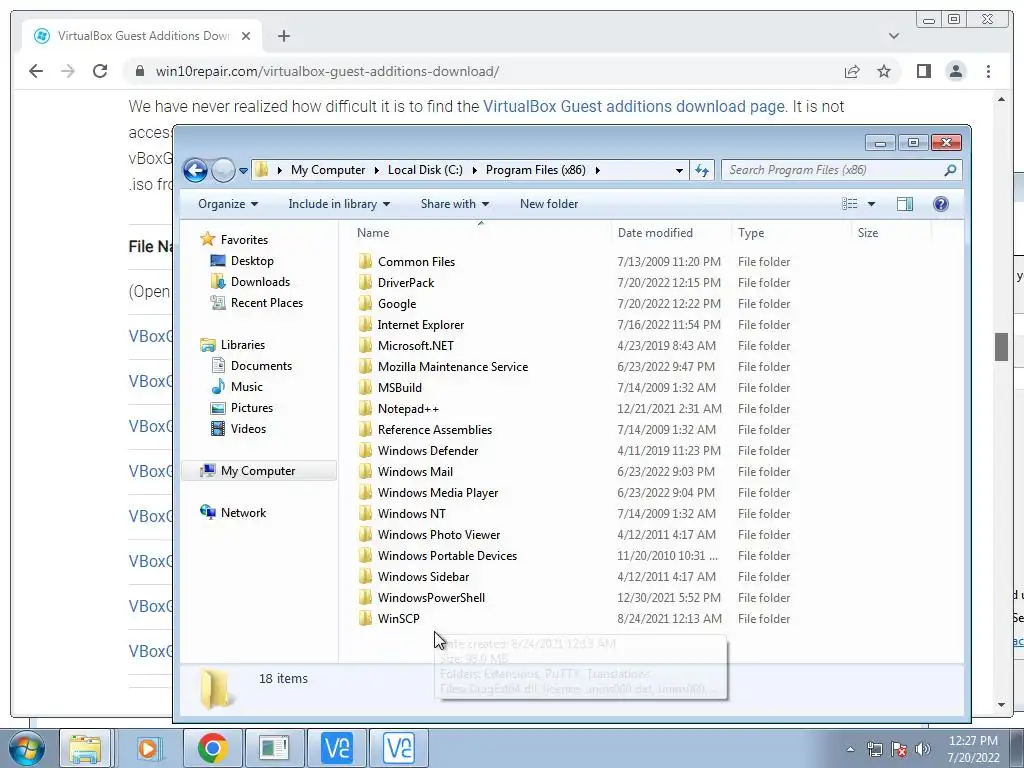The image size is (1024, 768).
Task: Expand the address bar previous locations dropdown
Action: [679, 170]
